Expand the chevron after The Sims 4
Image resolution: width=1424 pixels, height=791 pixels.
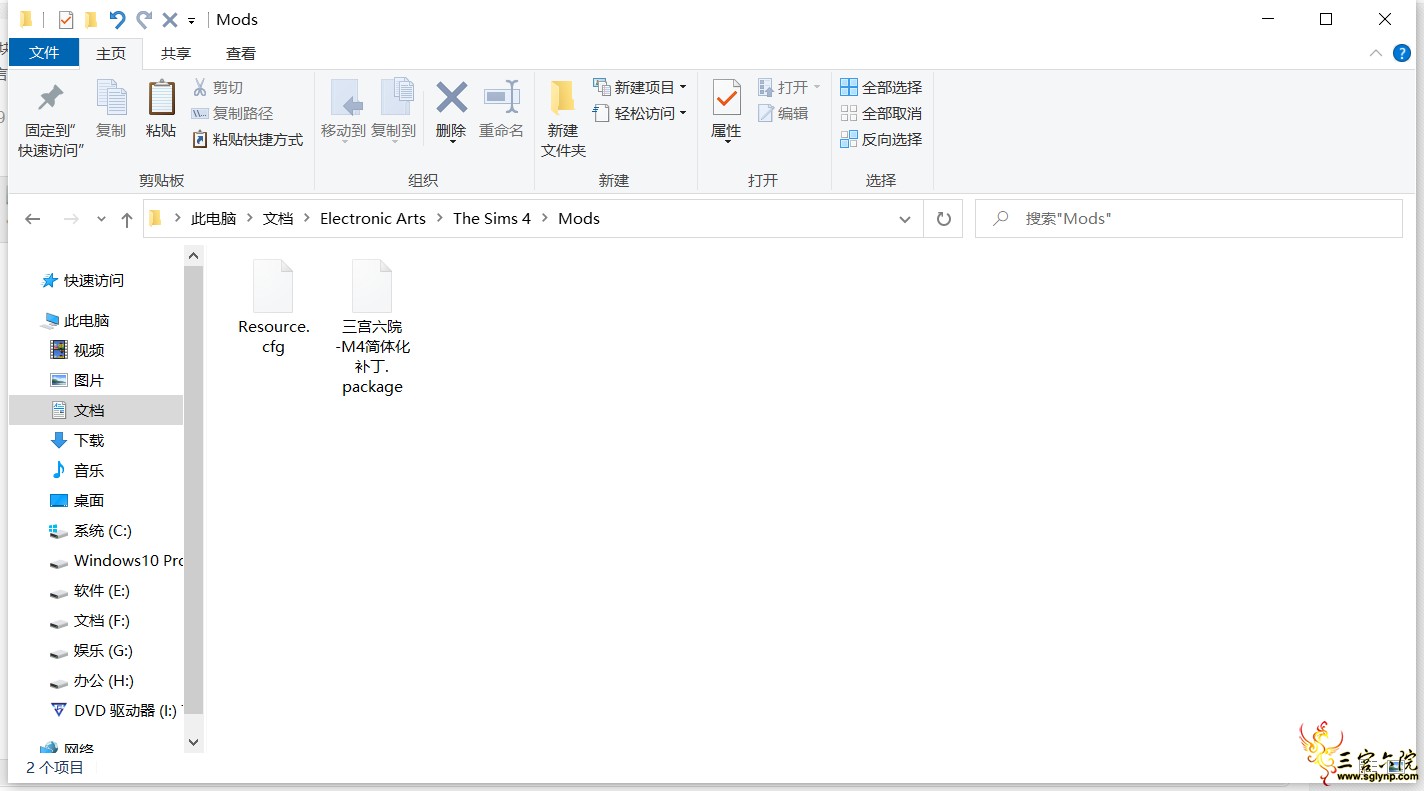click(x=545, y=219)
